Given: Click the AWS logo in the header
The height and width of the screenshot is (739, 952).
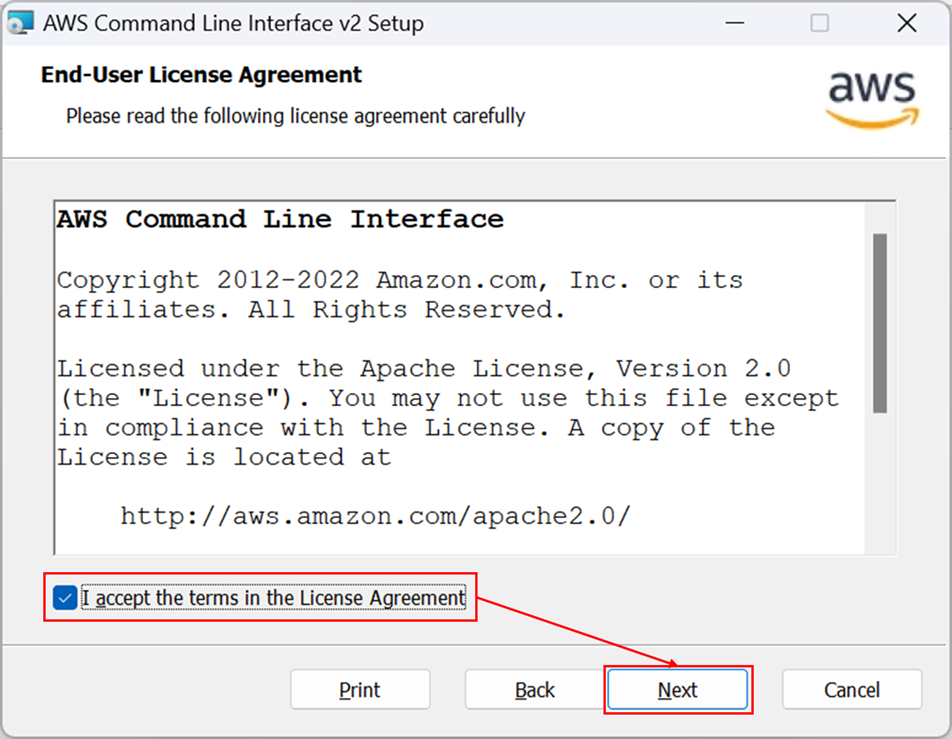Looking at the screenshot, I should tap(872, 99).
